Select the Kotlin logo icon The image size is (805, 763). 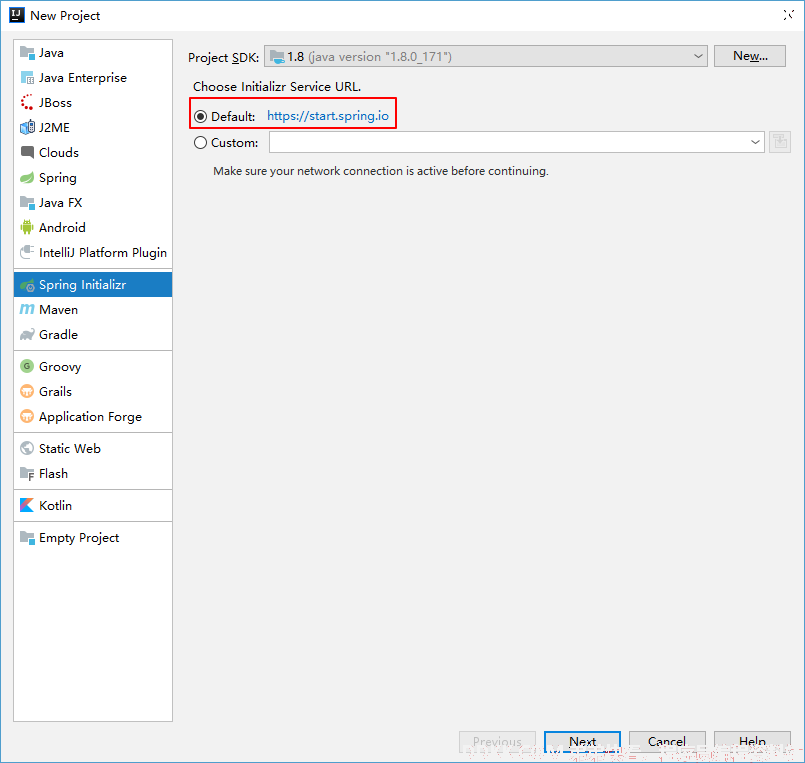[27, 506]
